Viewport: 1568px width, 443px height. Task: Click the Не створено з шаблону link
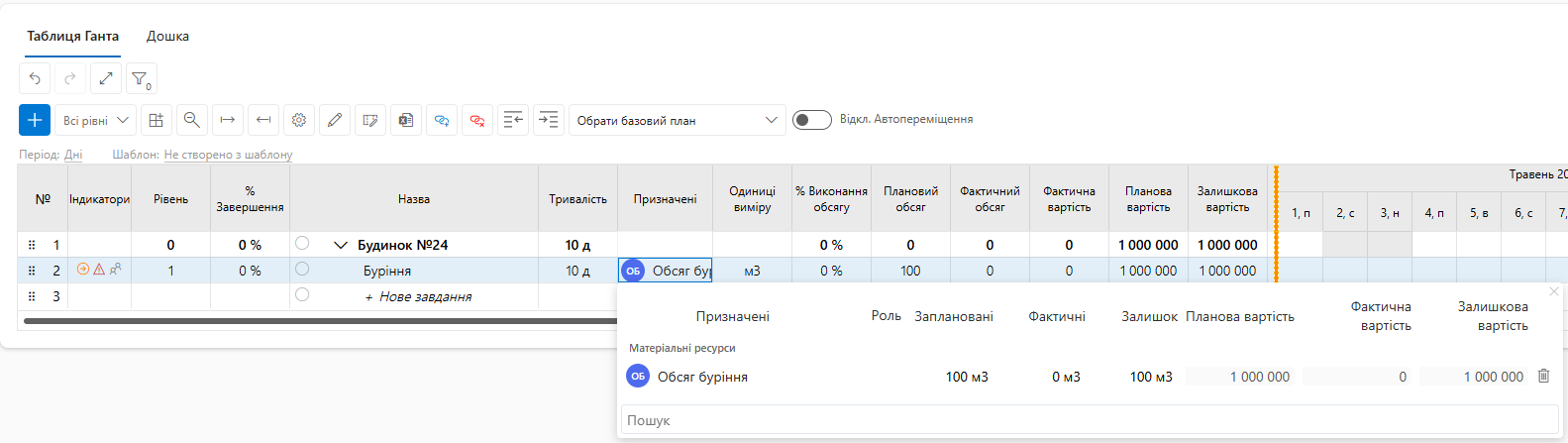click(x=228, y=155)
